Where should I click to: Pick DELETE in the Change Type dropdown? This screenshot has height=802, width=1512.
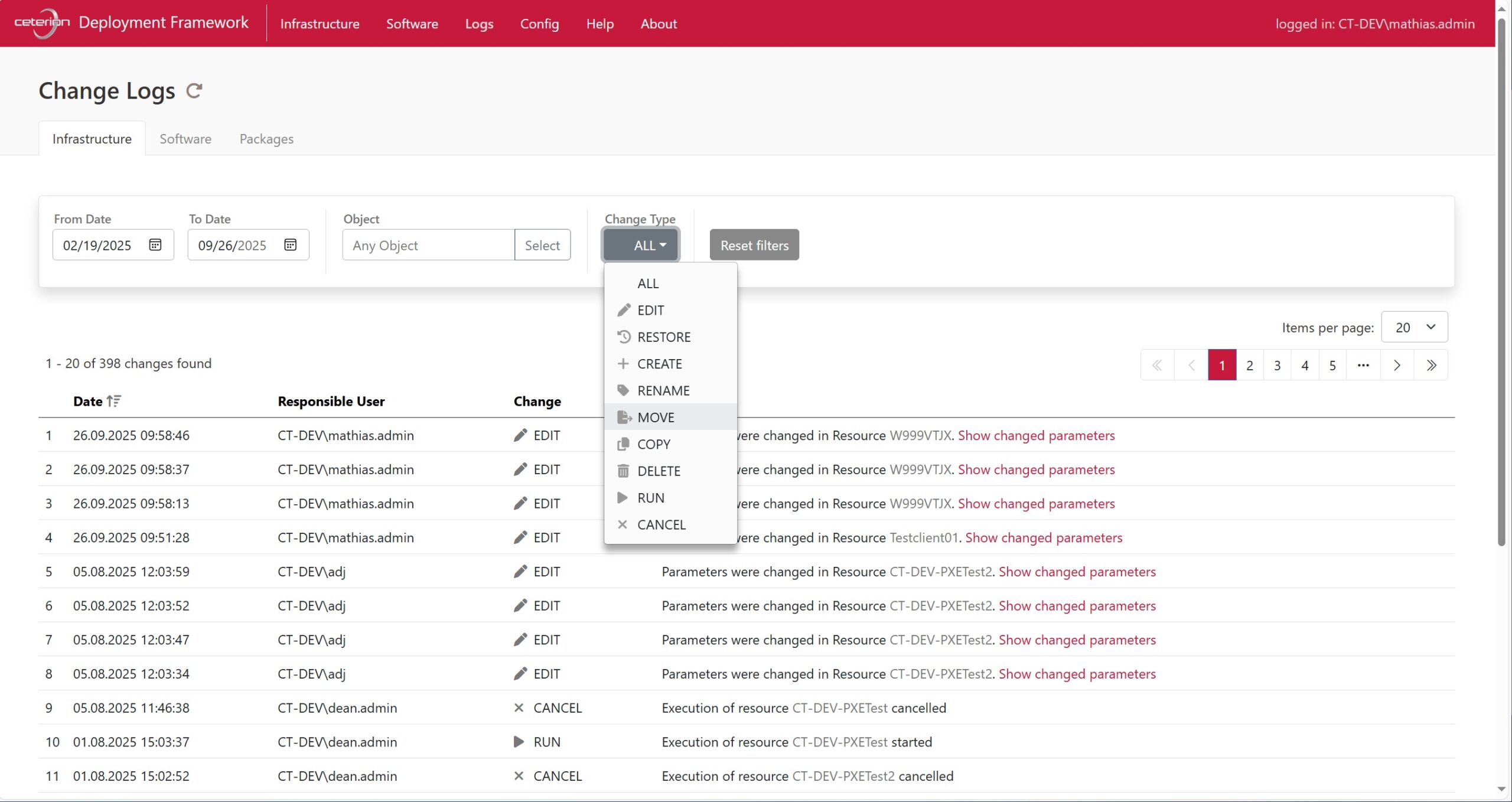[x=659, y=471]
